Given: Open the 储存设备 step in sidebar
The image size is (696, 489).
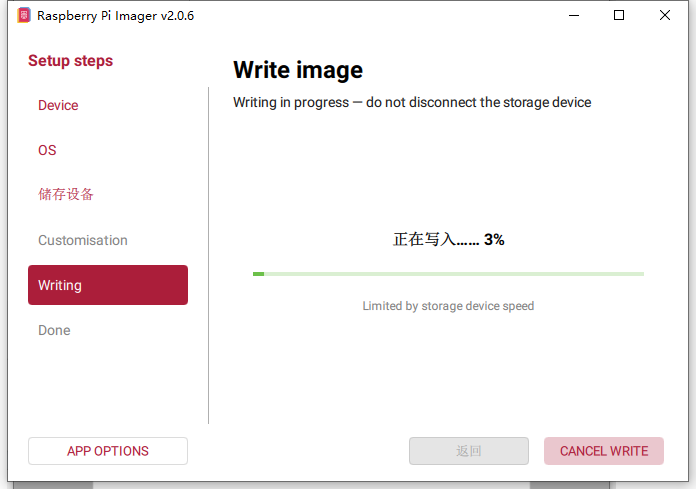Looking at the screenshot, I should pos(66,194).
